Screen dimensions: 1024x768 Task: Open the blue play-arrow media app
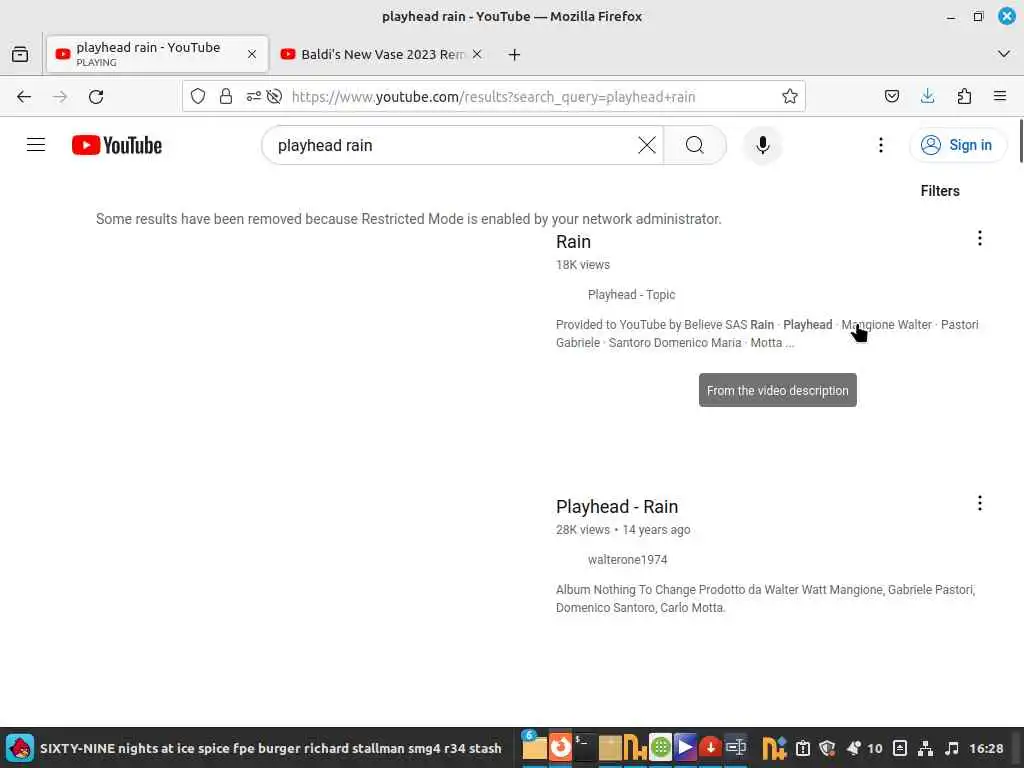click(685, 747)
